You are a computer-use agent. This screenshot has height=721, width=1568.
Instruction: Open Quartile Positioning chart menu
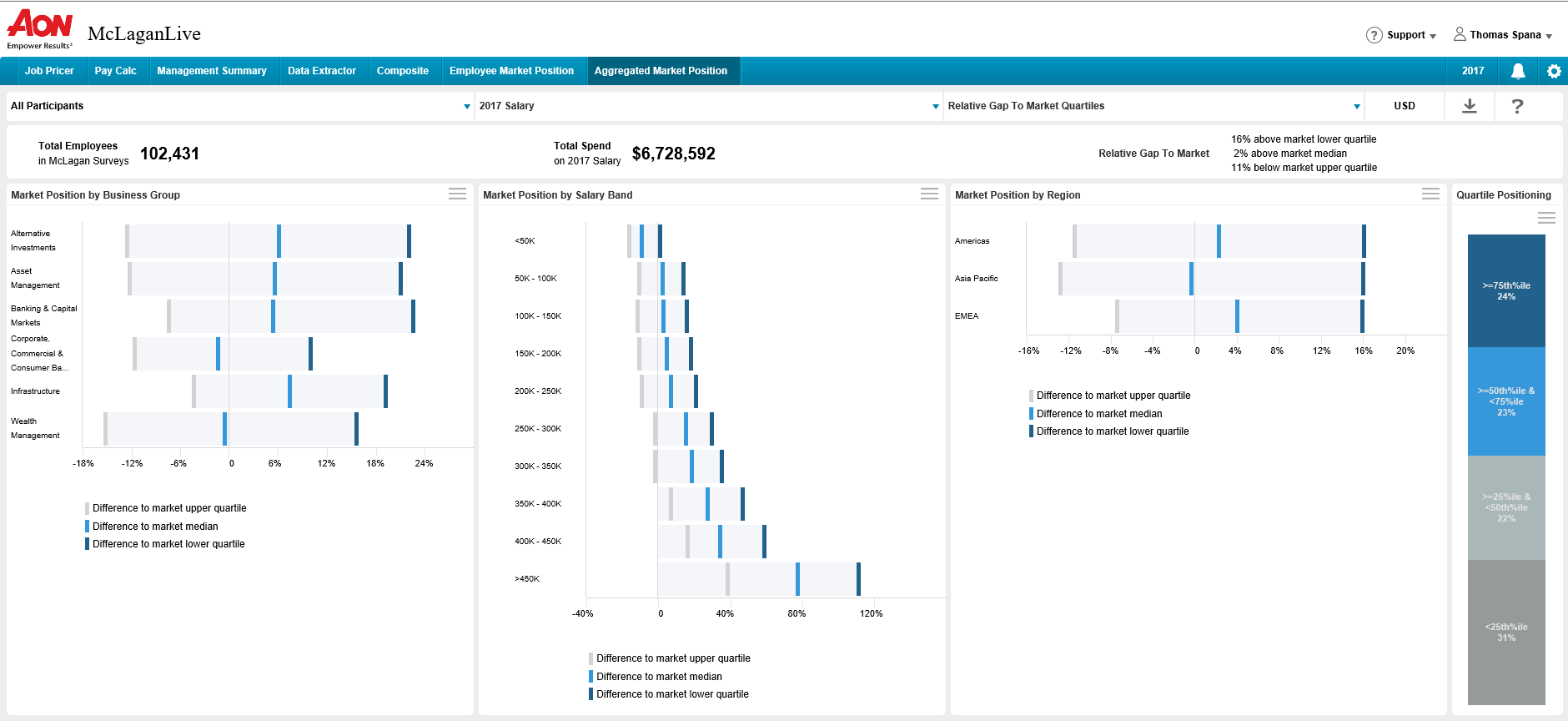coord(1546,218)
